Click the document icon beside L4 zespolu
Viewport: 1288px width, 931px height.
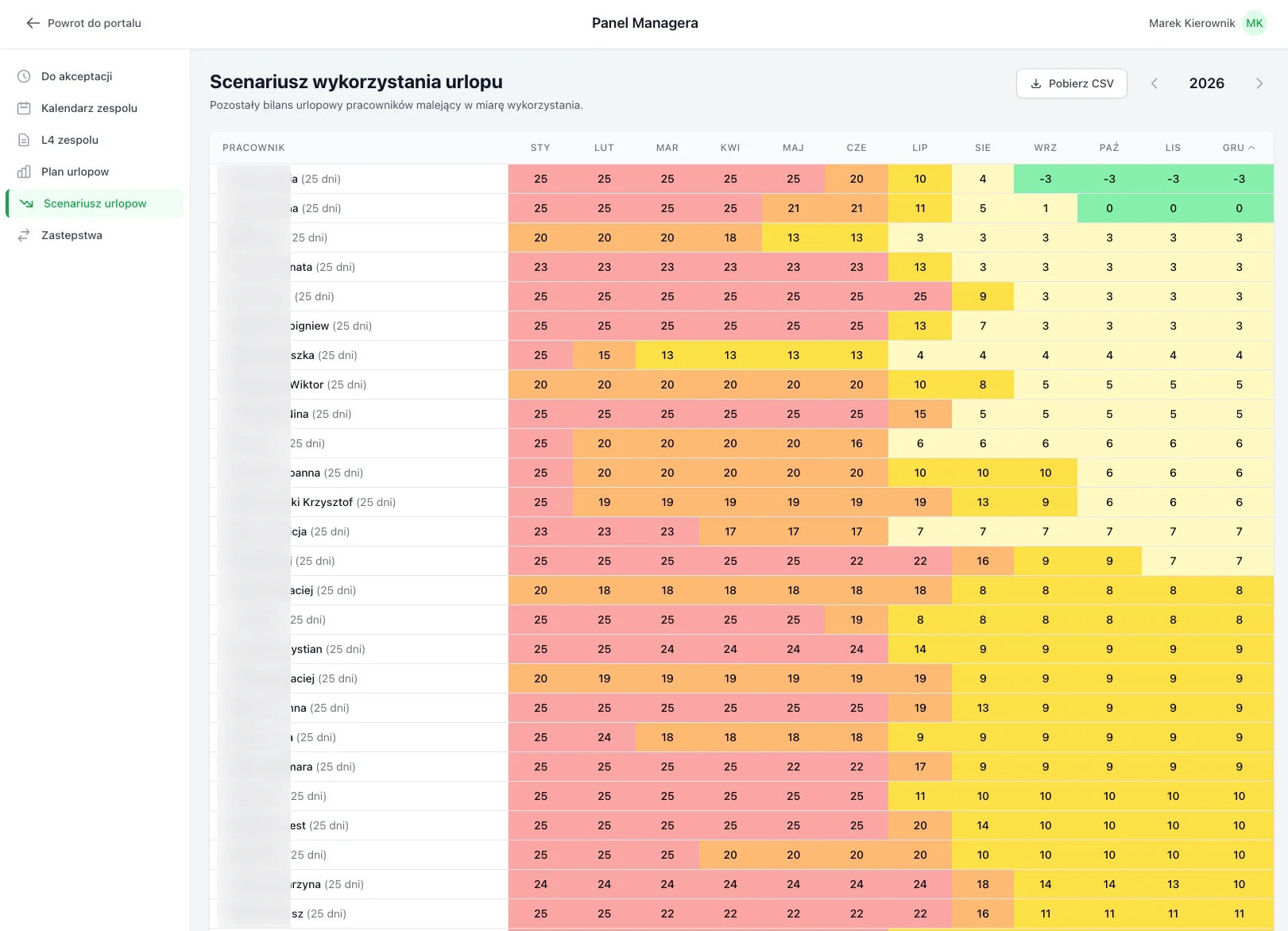tap(24, 140)
